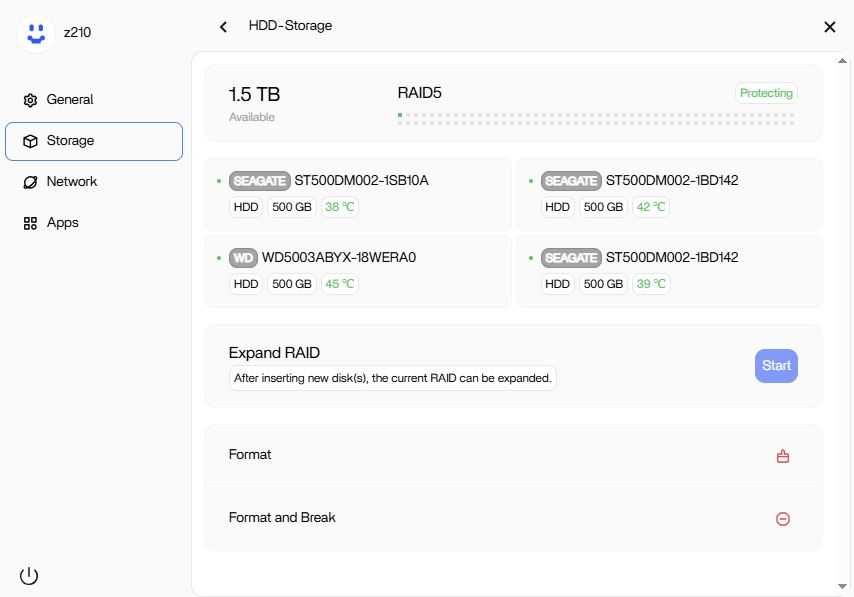Click the back arrow beside HDD-Storage

223,27
